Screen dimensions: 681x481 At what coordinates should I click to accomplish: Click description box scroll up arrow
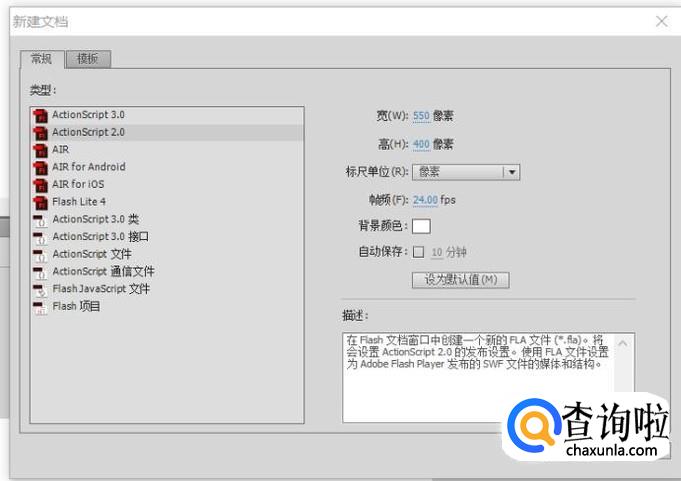tap(623, 343)
